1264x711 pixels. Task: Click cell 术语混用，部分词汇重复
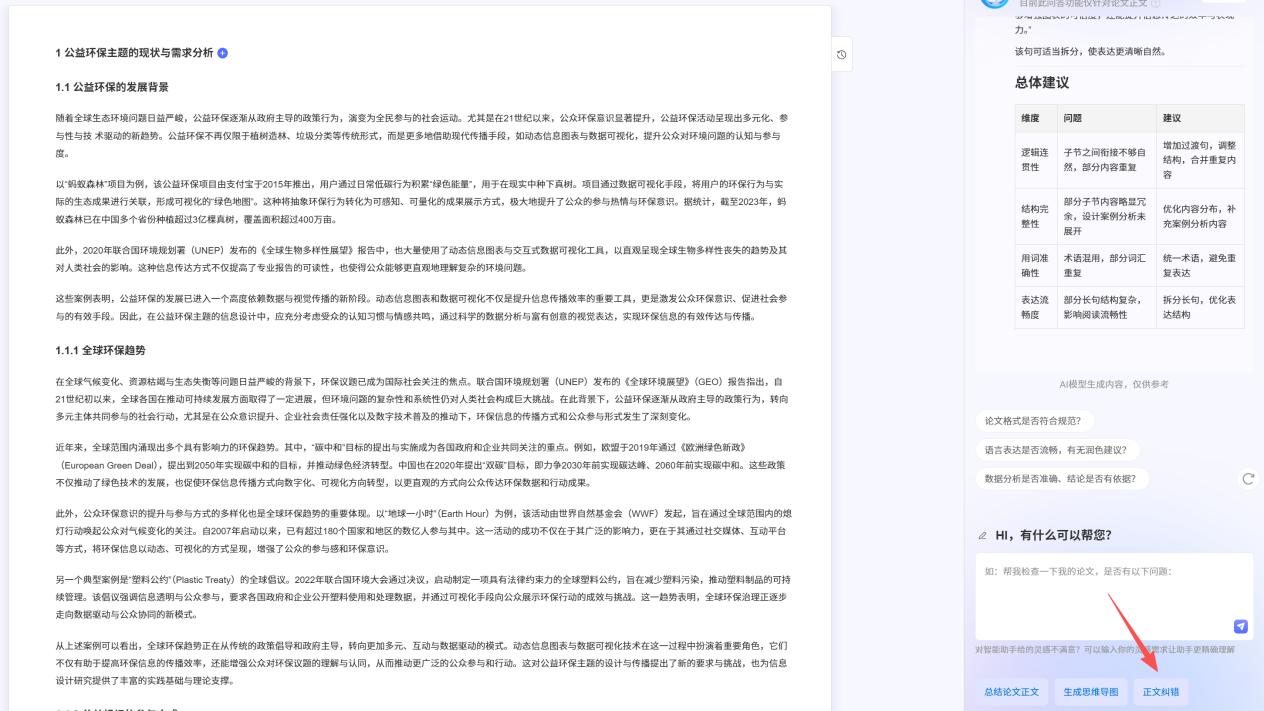(1106, 266)
